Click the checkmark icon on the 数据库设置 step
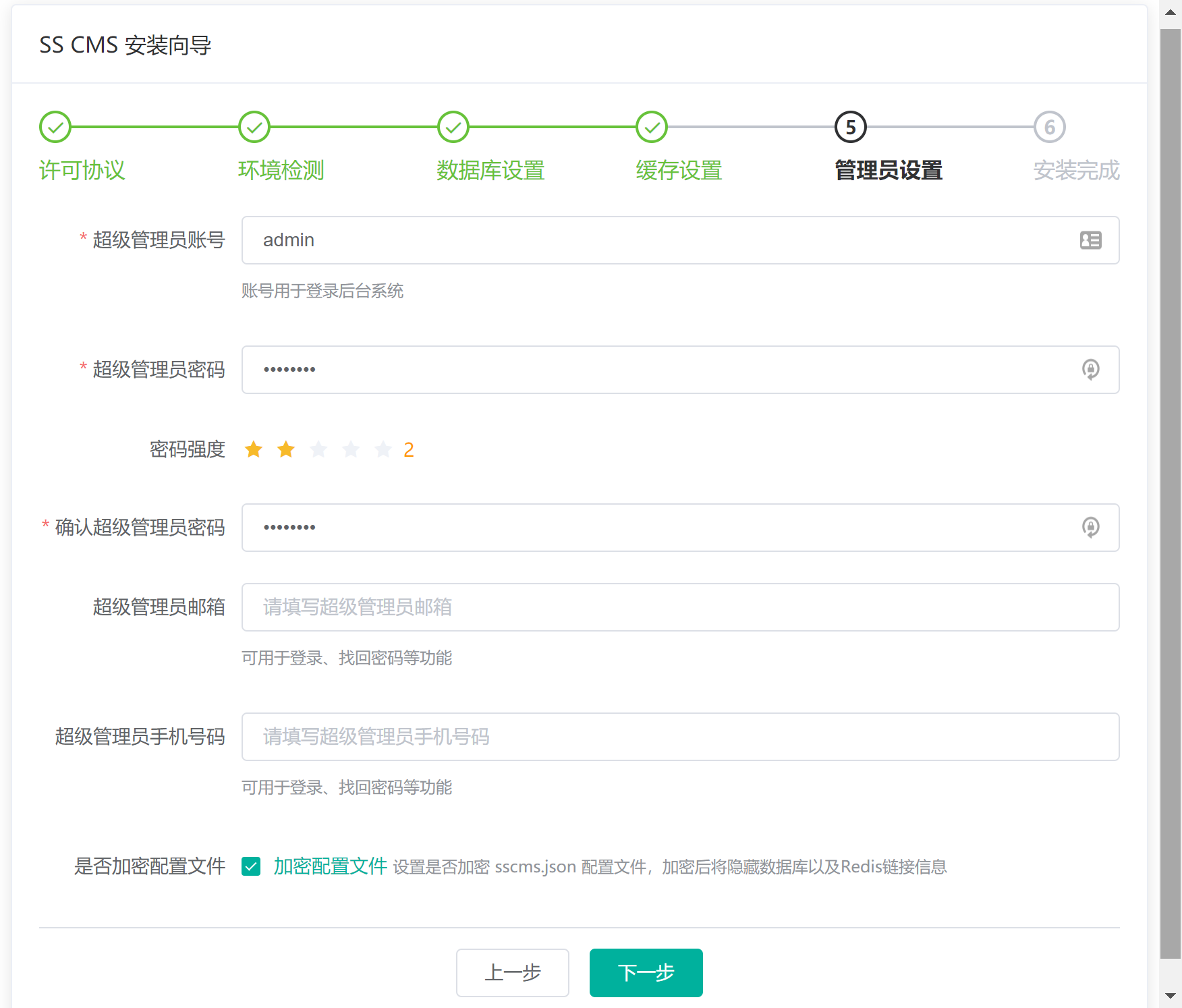Viewport: 1182px width, 1008px height. (x=452, y=126)
